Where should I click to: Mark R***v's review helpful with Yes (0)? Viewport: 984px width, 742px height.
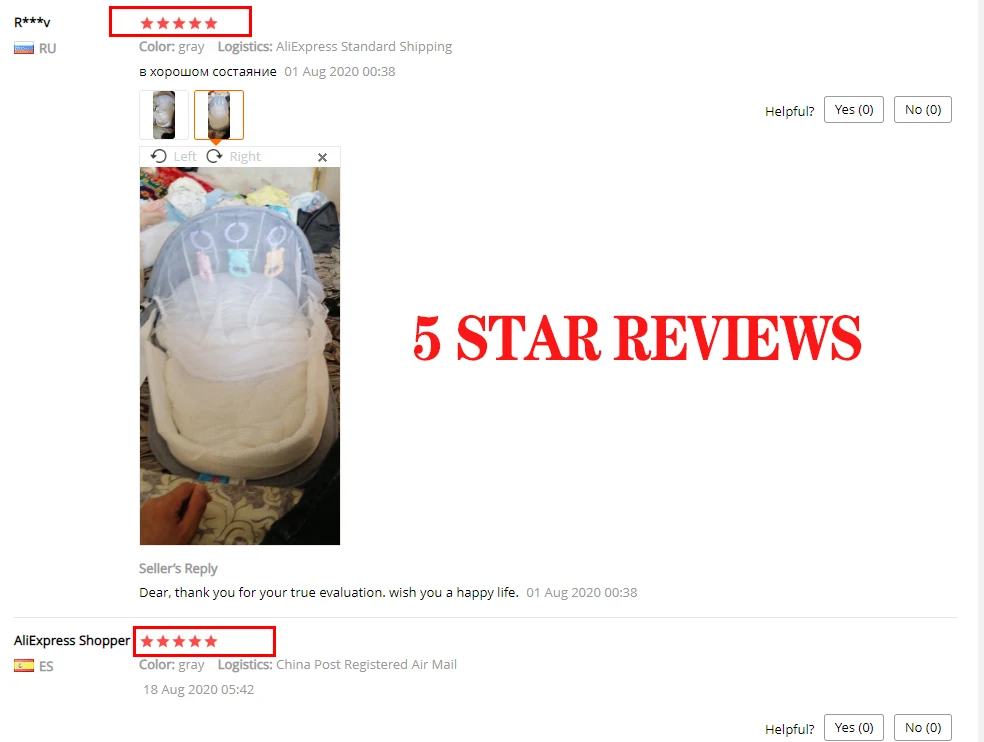(853, 110)
